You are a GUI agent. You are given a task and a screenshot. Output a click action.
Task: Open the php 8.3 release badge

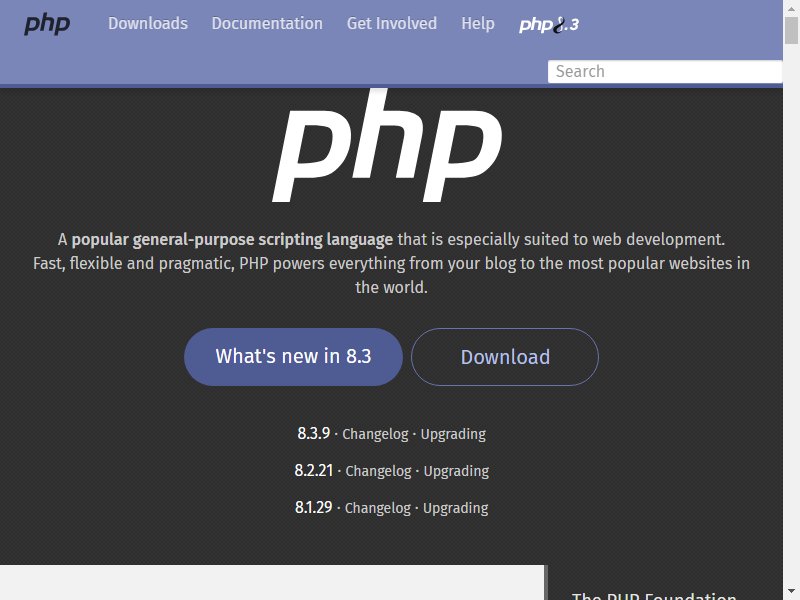click(x=549, y=24)
